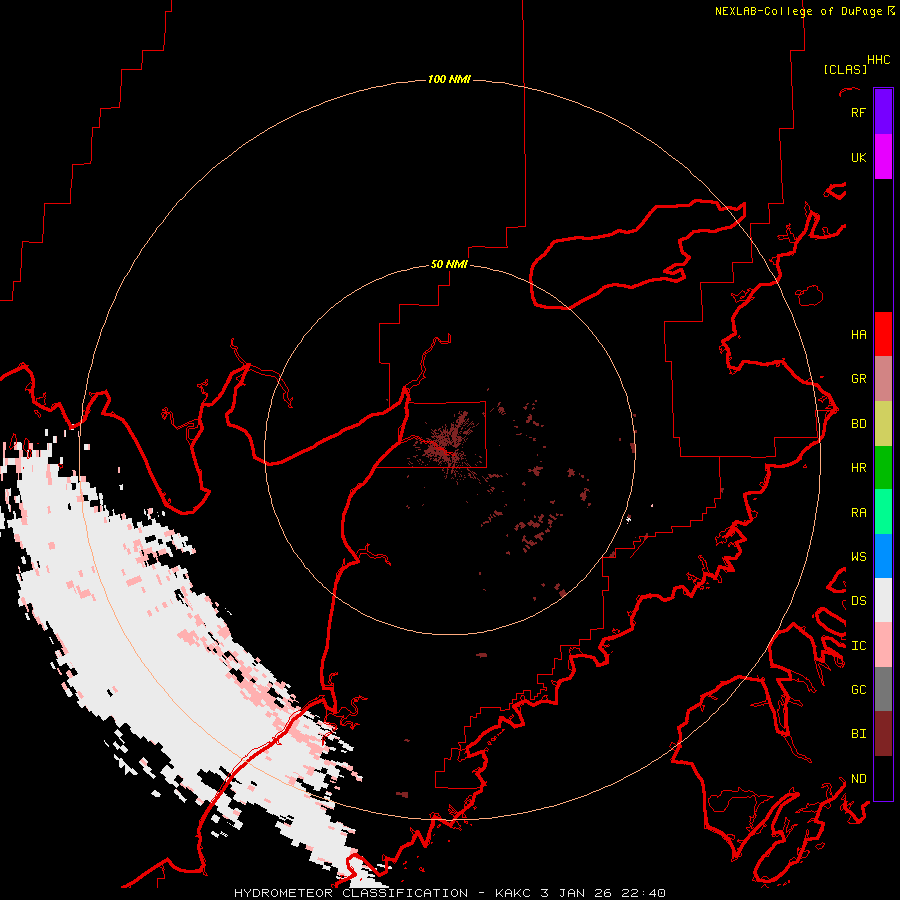Click the white DS legend swatch
This screenshot has height=900, width=900.
(883, 600)
